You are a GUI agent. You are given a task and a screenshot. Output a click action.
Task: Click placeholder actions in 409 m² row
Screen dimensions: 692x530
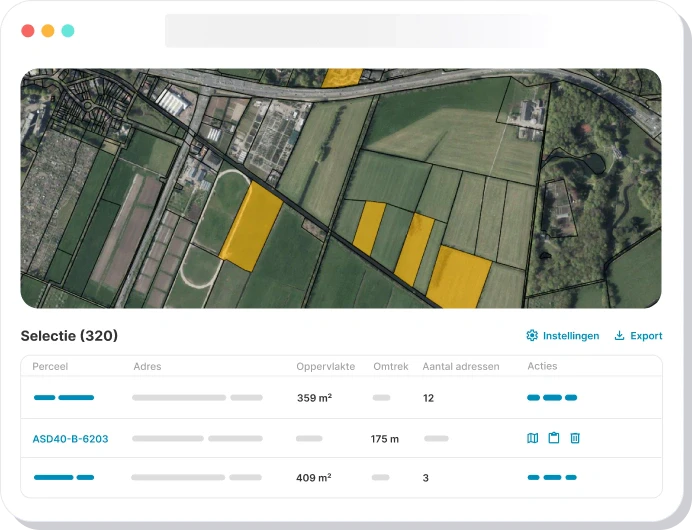click(552, 477)
